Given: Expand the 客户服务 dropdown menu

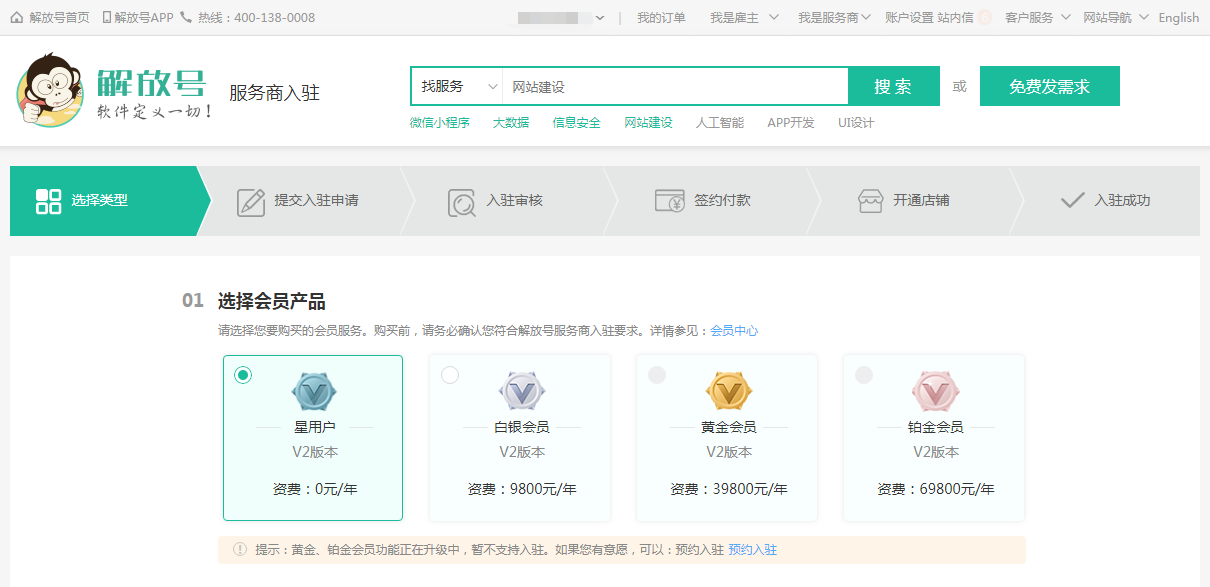Looking at the screenshot, I should coord(1037,18).
